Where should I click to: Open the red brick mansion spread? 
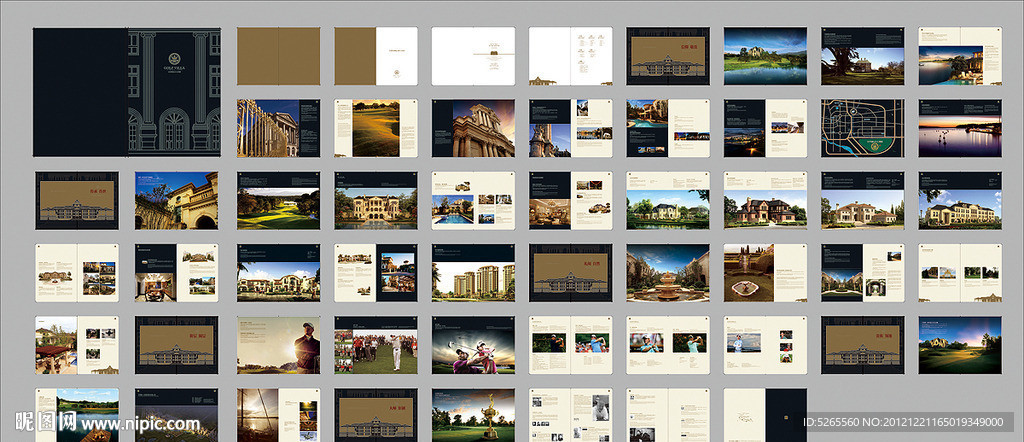pyautogui.click(x=765, y=200)
